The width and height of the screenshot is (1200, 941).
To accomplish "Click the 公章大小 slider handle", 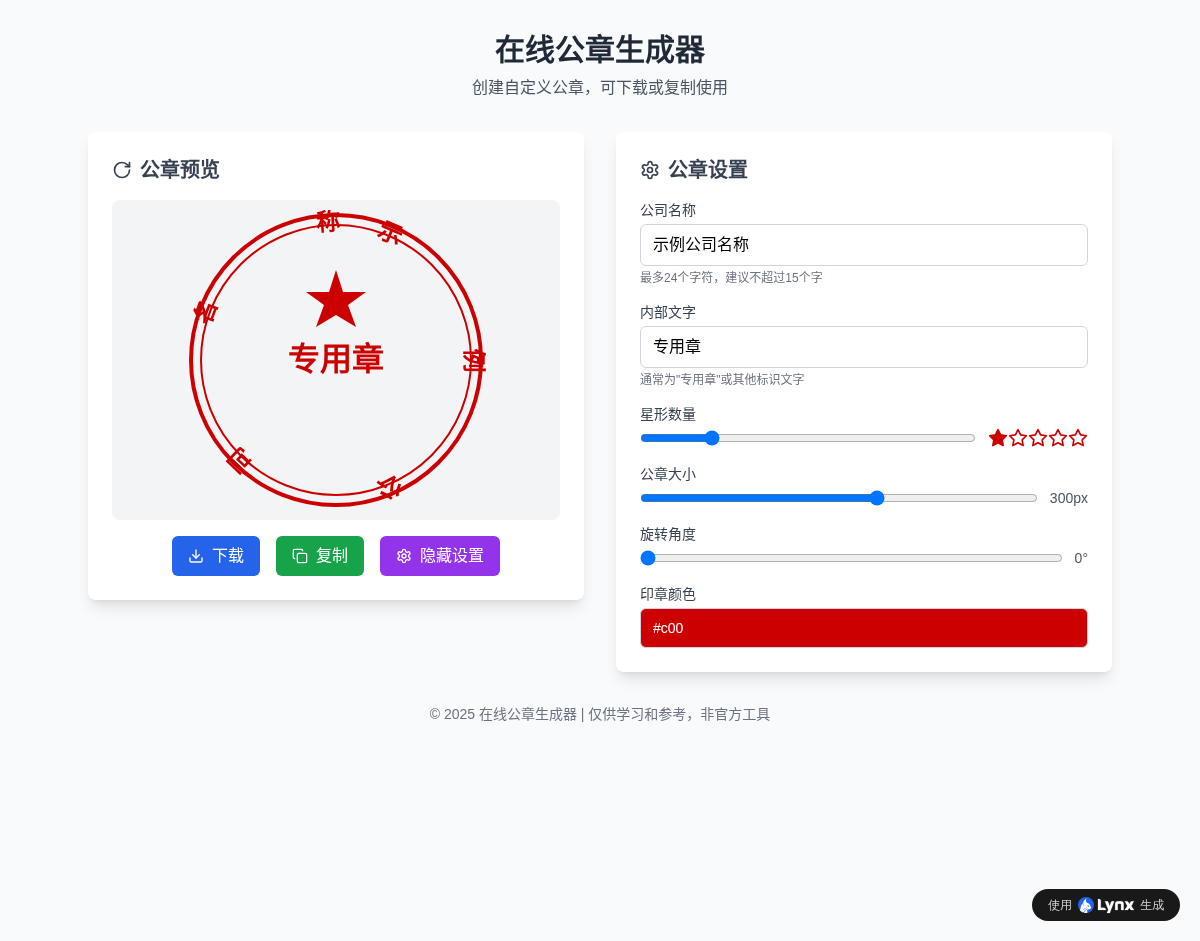I will point(877,498).
